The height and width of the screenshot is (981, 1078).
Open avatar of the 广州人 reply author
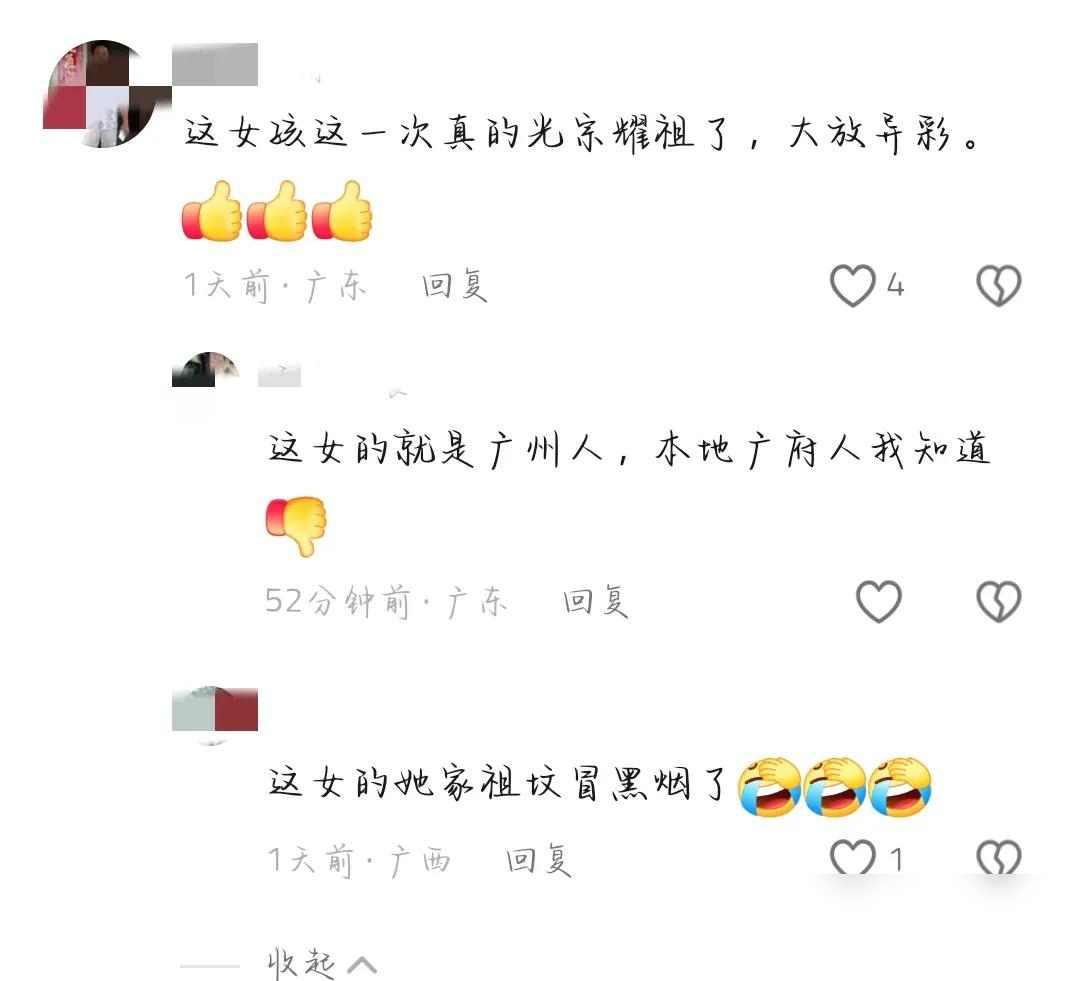[x=206, y=369]
